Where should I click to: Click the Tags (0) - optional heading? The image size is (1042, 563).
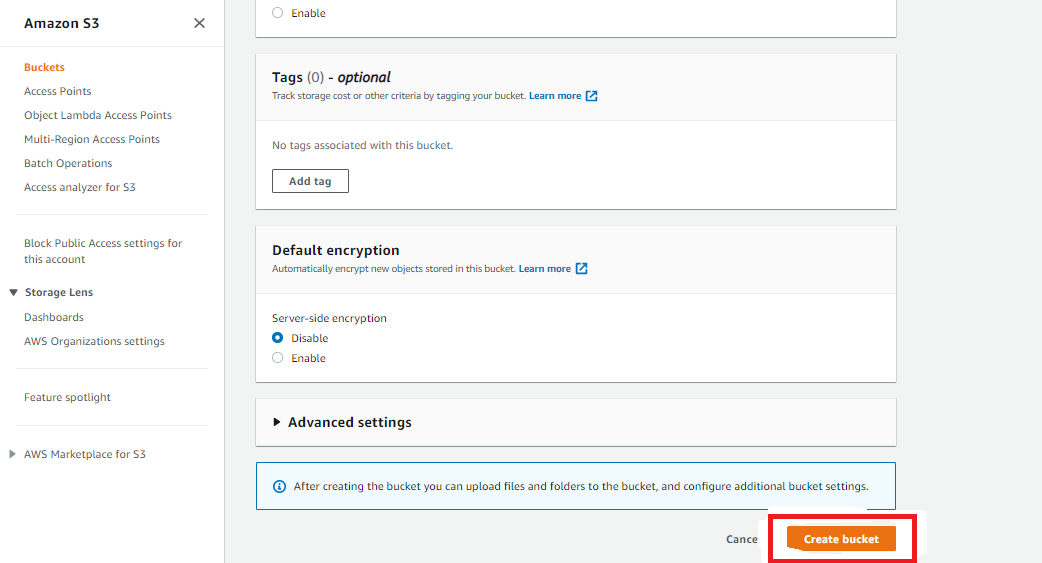point(331,77)
